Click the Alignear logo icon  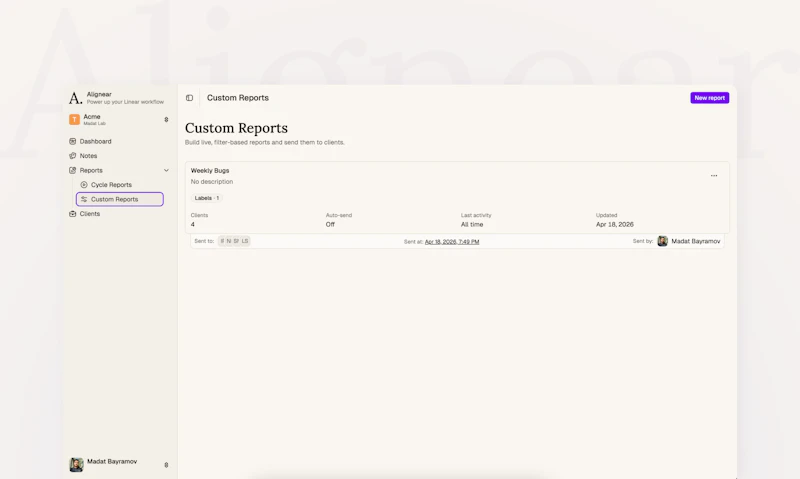[x=75, y=98]
